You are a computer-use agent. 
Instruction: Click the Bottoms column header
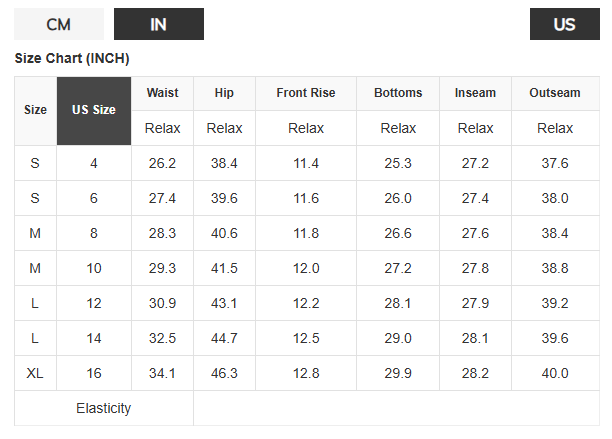click(398, 93)
